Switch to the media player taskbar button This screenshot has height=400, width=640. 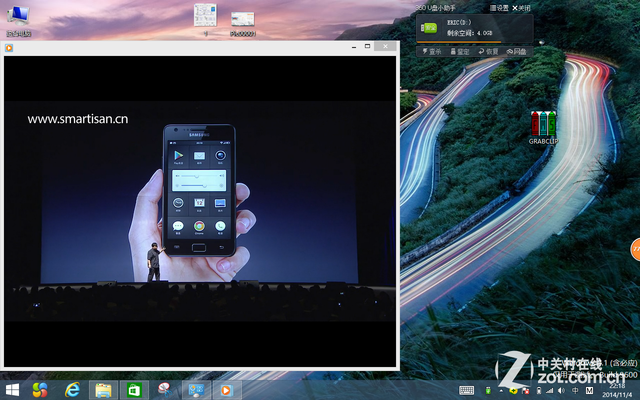226,390
